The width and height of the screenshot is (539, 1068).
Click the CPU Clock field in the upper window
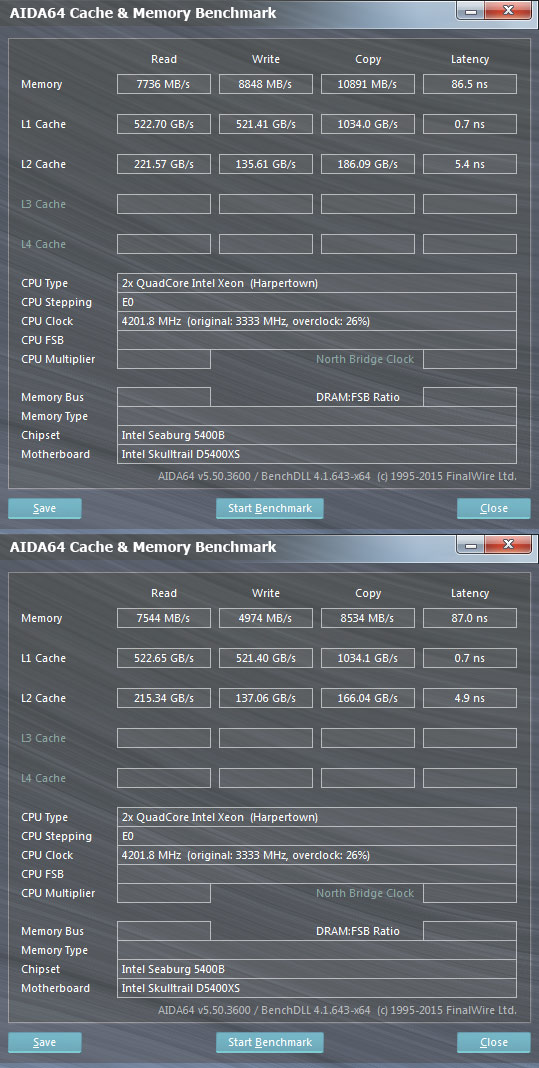point(317,321)
